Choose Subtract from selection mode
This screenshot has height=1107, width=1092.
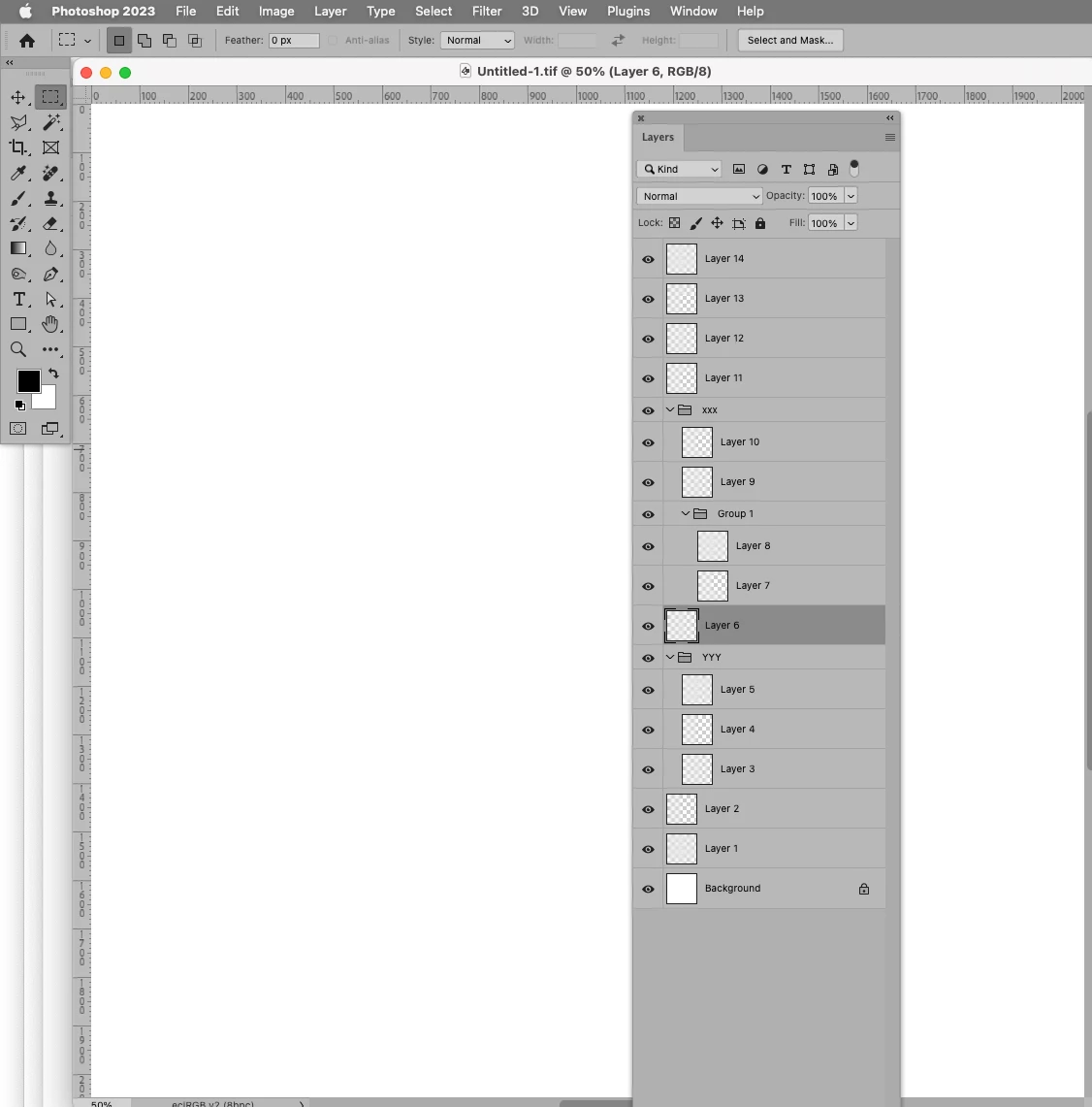[170, 41]
